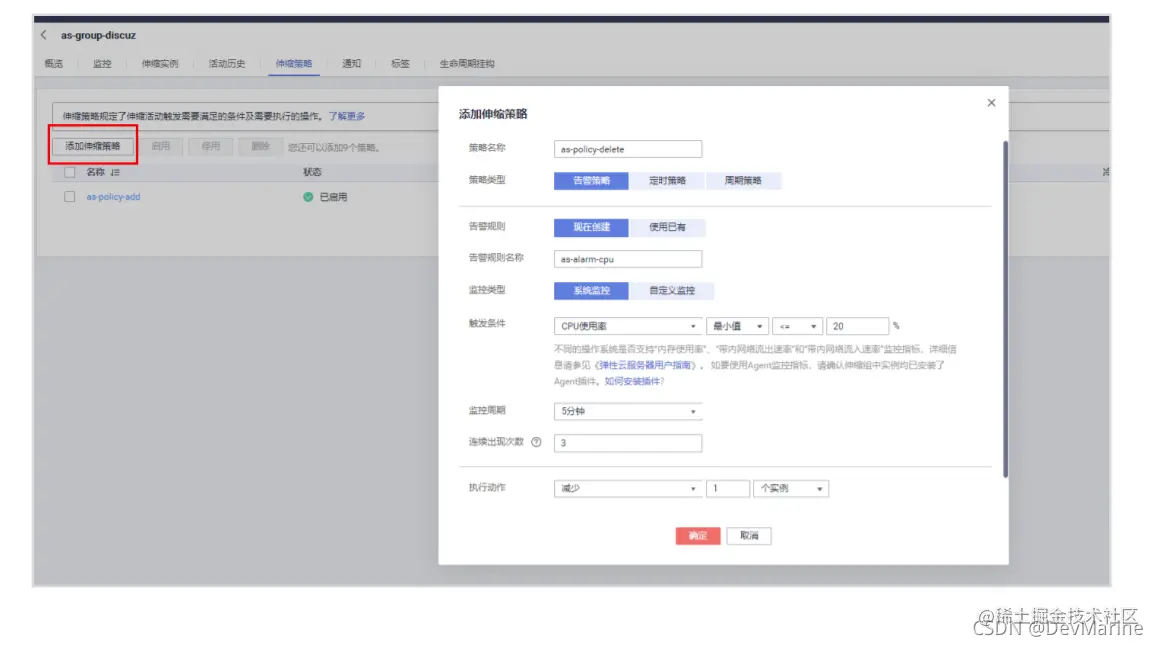Image resolution: width=1158 pixels, height=646 pixels.
Task: Switch to the activity history tab
Action: (227, 63)
